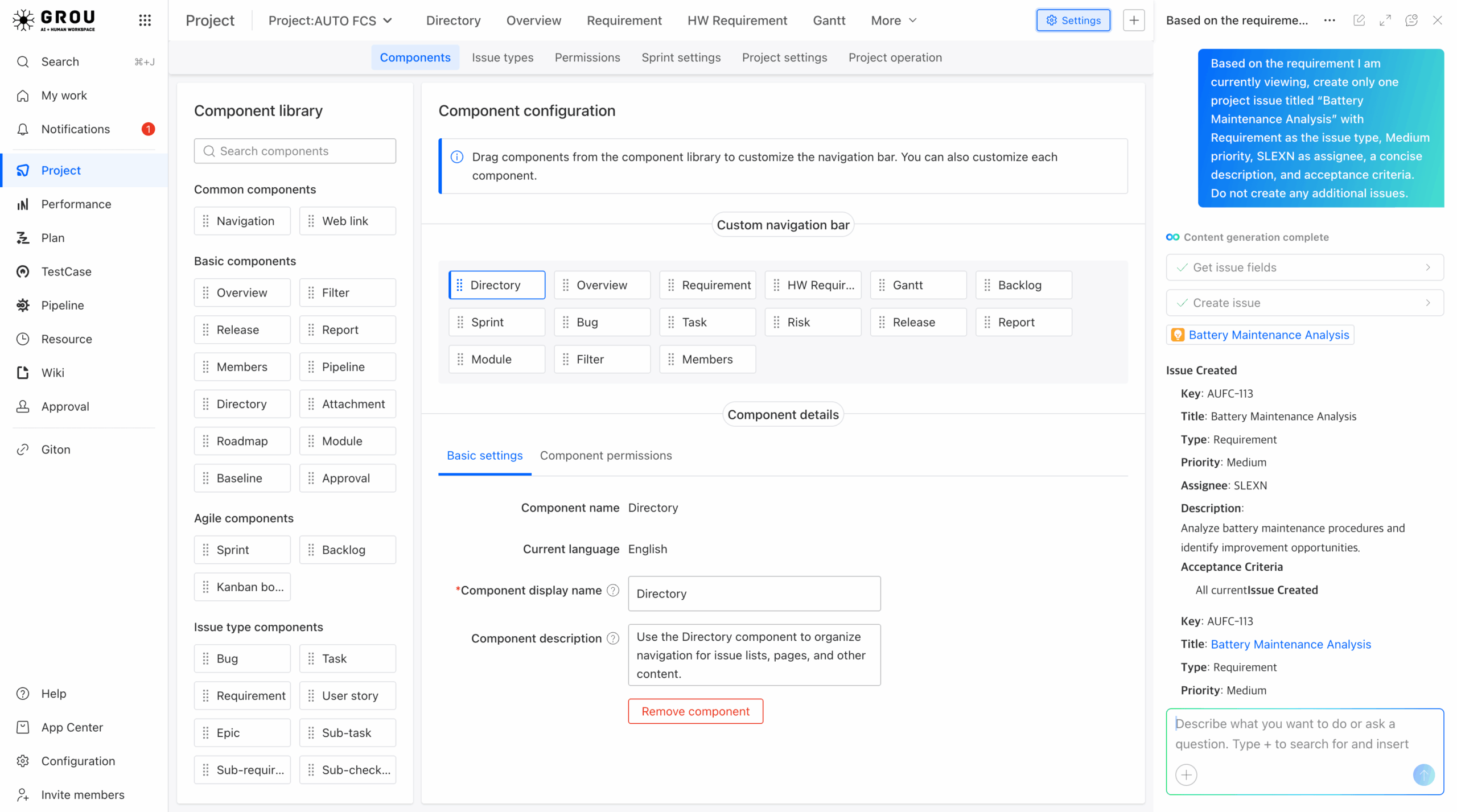This screenshot has height=812, width=1457.
Task: Open Giton link icon in sidebar
Action: point(23,450)
